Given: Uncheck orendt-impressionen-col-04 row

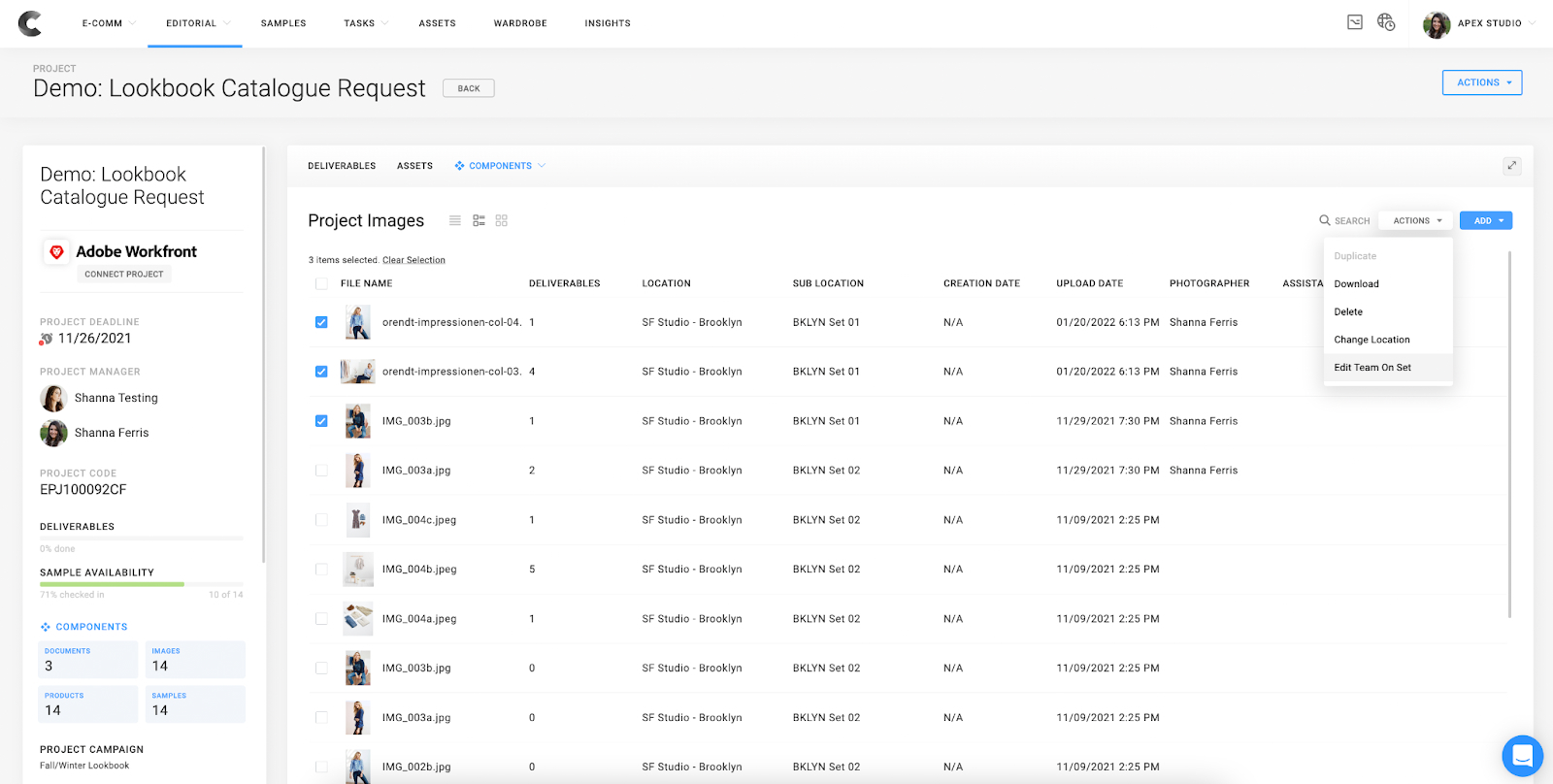Looking at the screenshot, I should coord(321,322).
